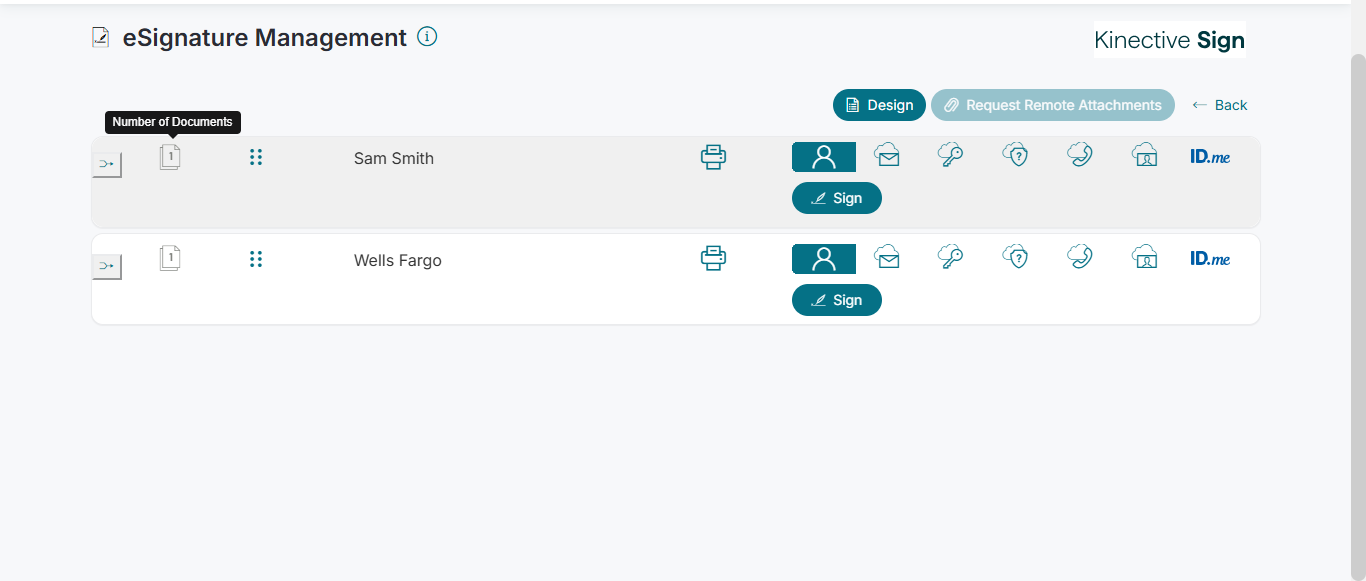The height and width of the screenshot is (581, 1366).
Task: Expand the Wells Fargo row arrow button
Action: (106, 266)
